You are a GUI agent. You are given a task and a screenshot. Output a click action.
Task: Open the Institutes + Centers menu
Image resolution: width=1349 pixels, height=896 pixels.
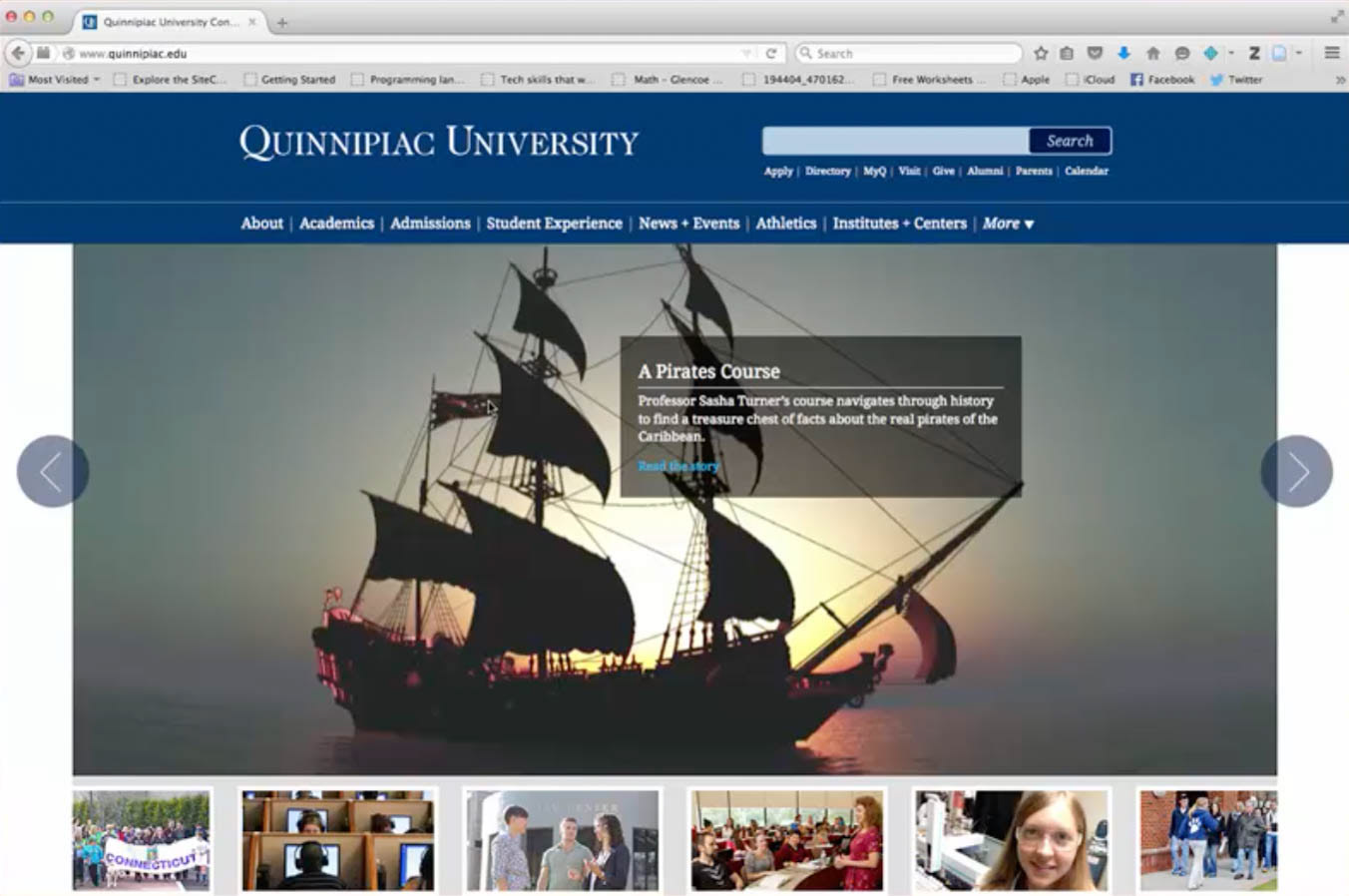coord(899,224)
